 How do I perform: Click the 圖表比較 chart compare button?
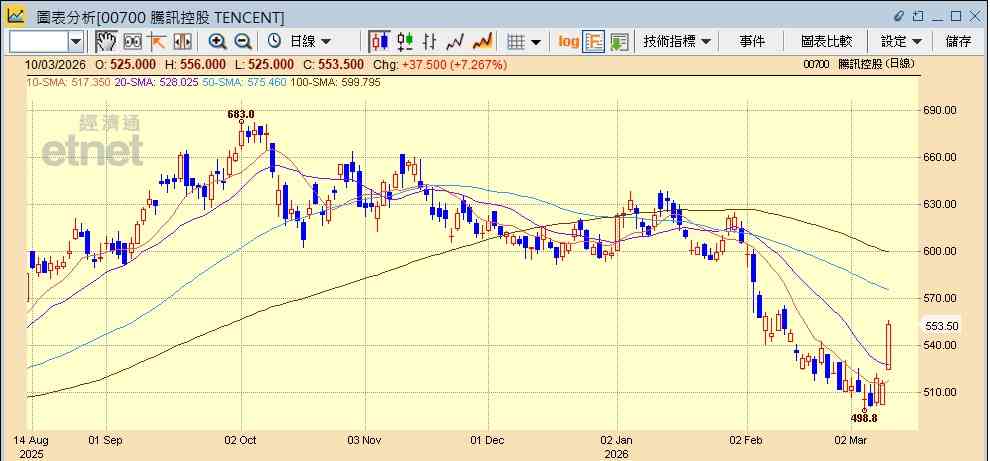coord(826,42)
